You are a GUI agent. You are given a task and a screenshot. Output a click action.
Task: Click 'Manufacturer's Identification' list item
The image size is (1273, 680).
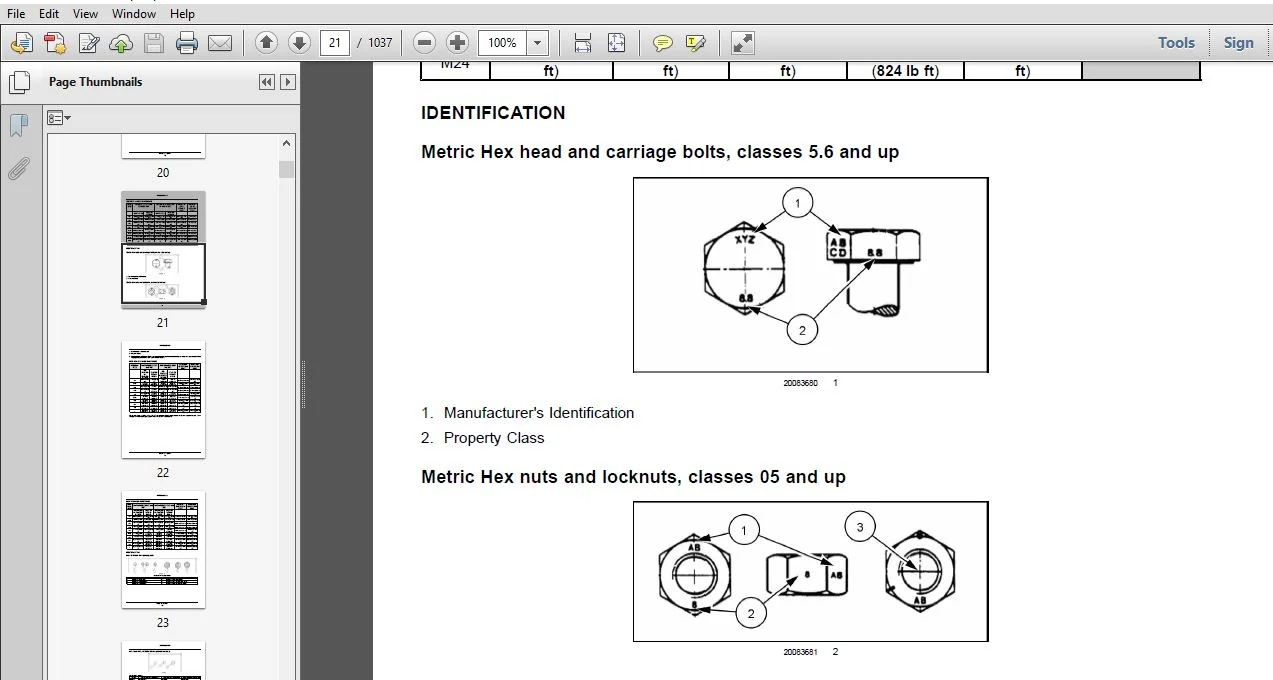click(539, 413)
